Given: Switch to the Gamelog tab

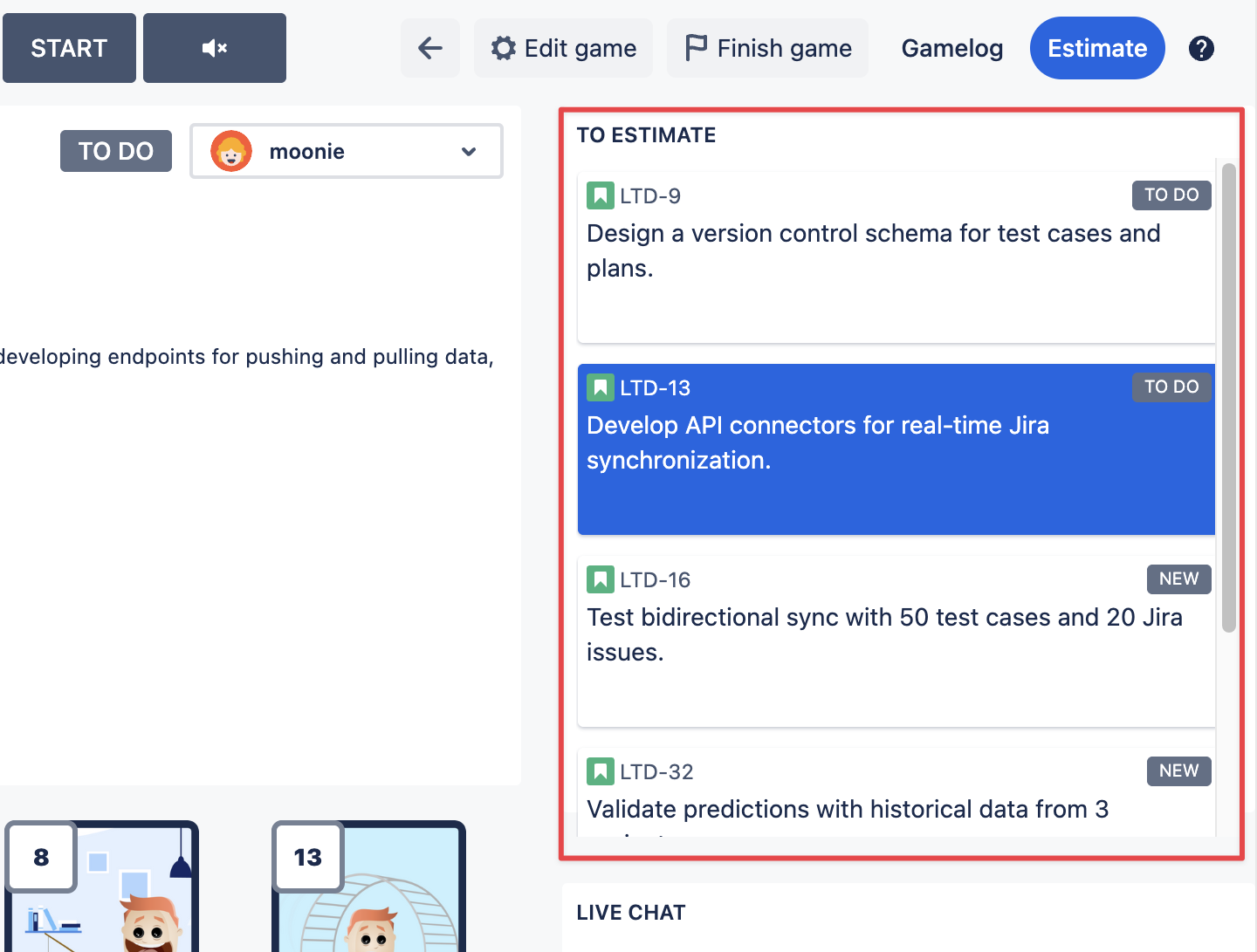Looking at the screenshot, I should pyautogui.click(x=951, y=48).
